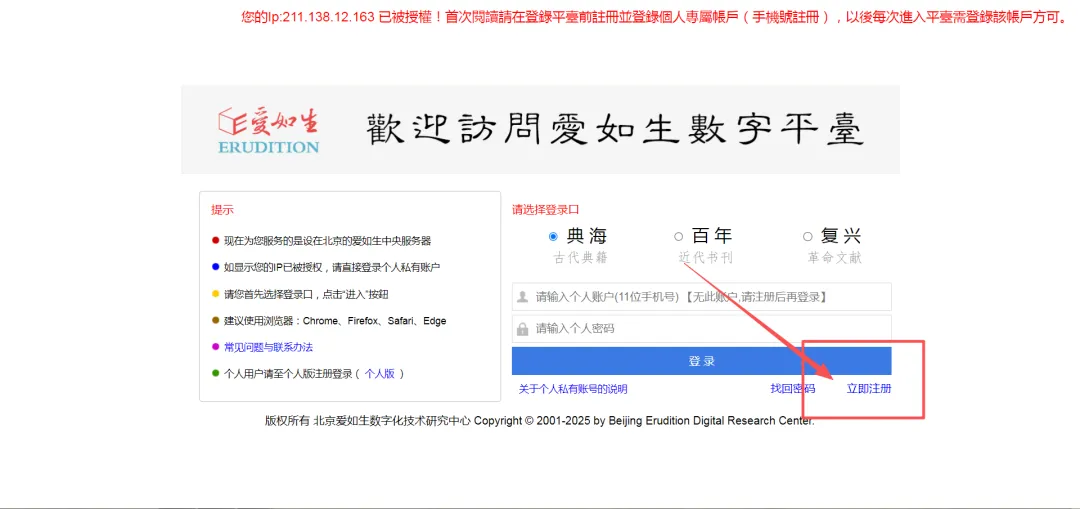Focus the personal password input field
This screenshot has height=509, width=1080.
[x=702, y=329]
